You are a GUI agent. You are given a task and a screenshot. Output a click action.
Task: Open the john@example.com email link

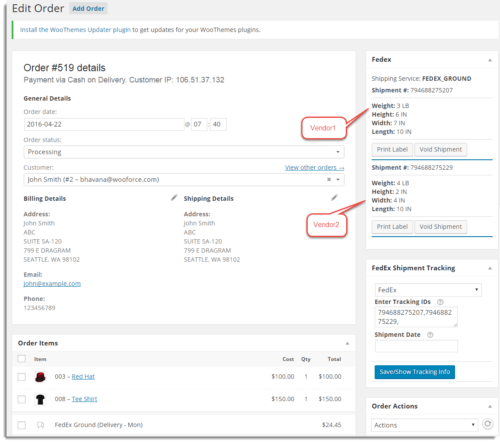52,284
